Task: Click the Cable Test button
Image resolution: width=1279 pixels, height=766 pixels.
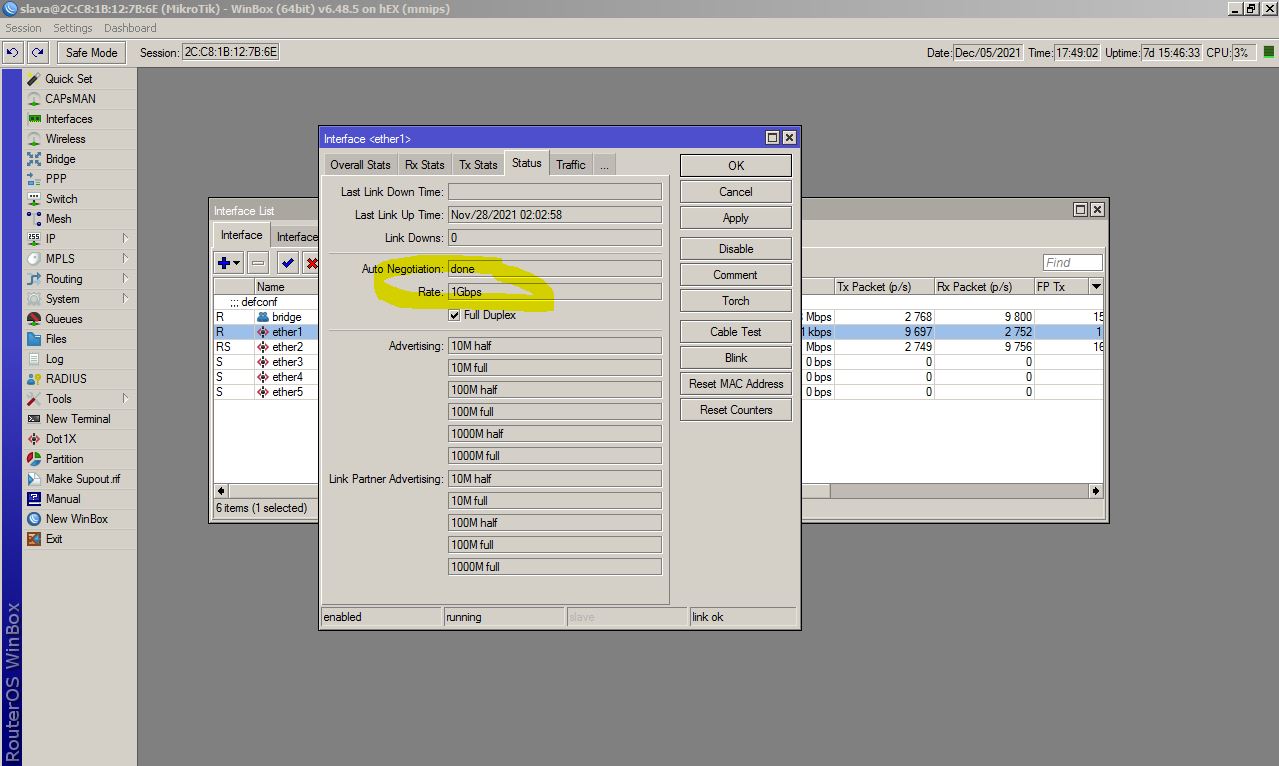Action: pyautogui.click(x=735, y=332)
